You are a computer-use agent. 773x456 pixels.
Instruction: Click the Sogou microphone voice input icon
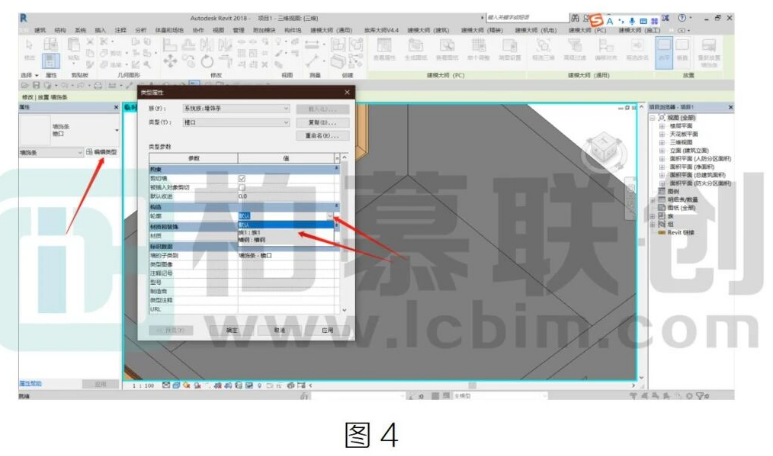pyautogui.click(x=632, y=21)
